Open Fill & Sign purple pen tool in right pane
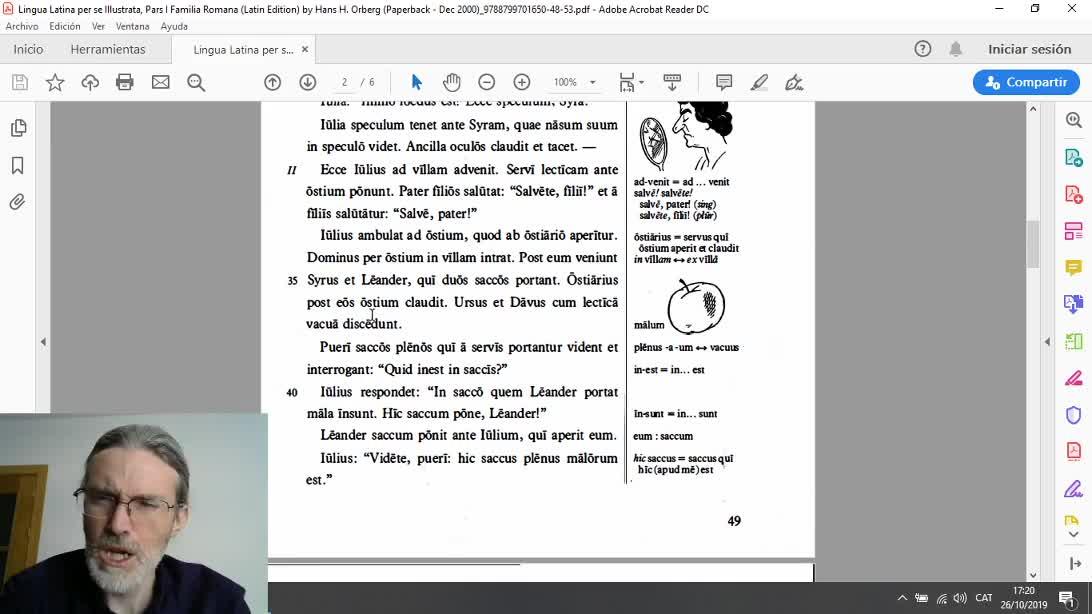Image resolution: width=1092 pixels, height=614 pixels. (x=1074, y=489)
